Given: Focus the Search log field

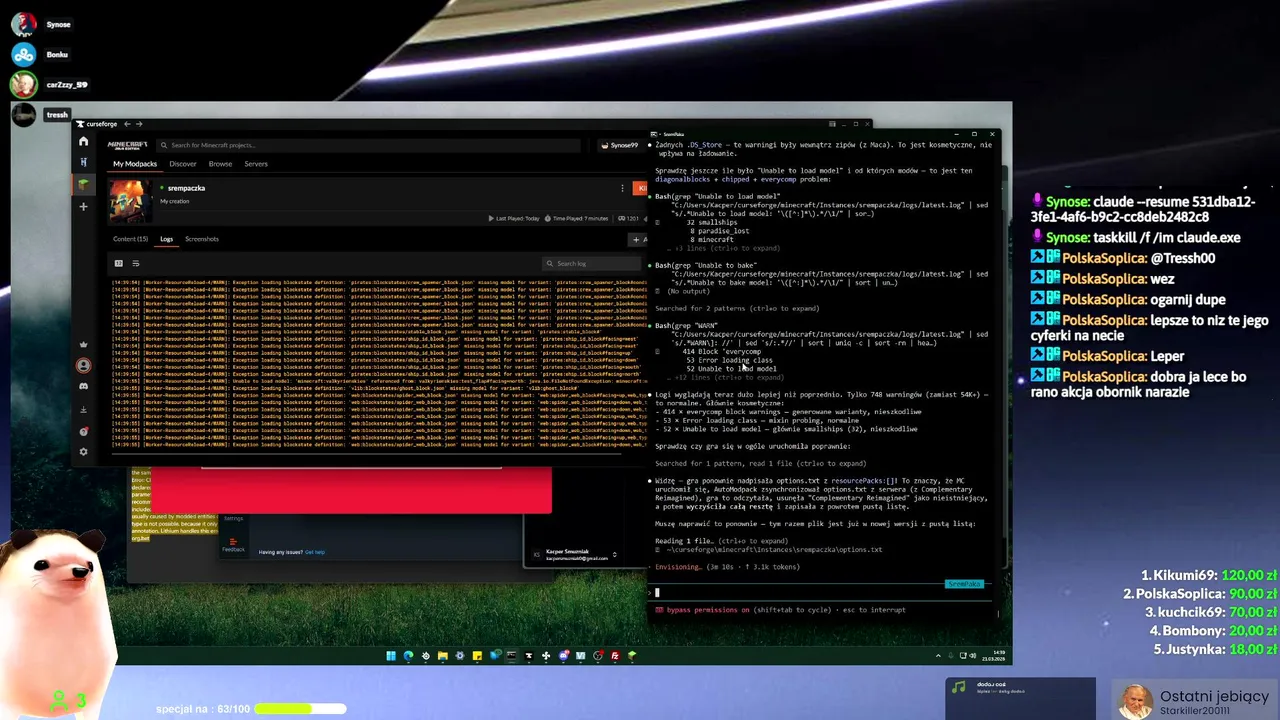Looking at the screenshot, I should click(x=591, y=264).
